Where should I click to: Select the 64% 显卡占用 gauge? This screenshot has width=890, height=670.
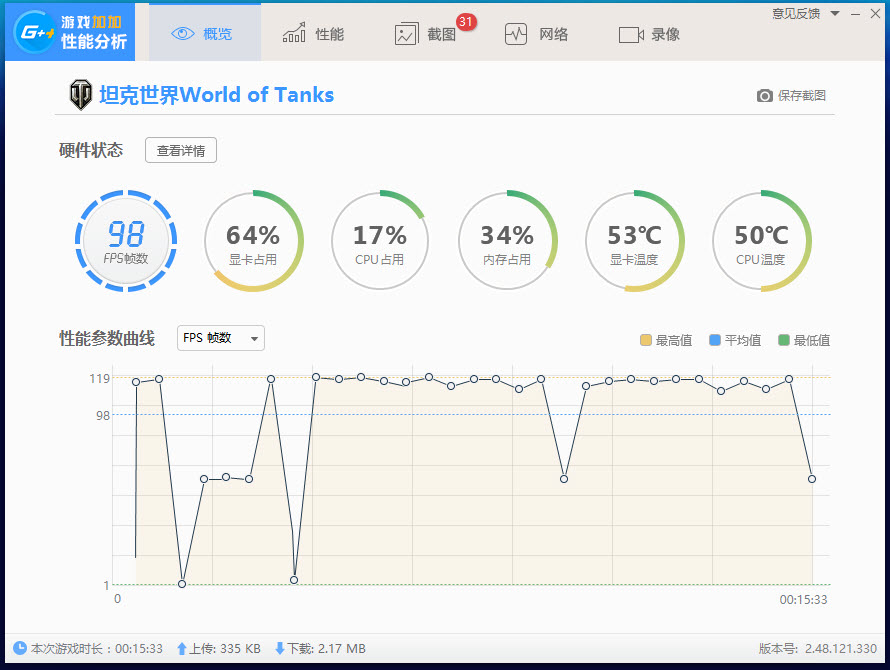pos(253,241)
